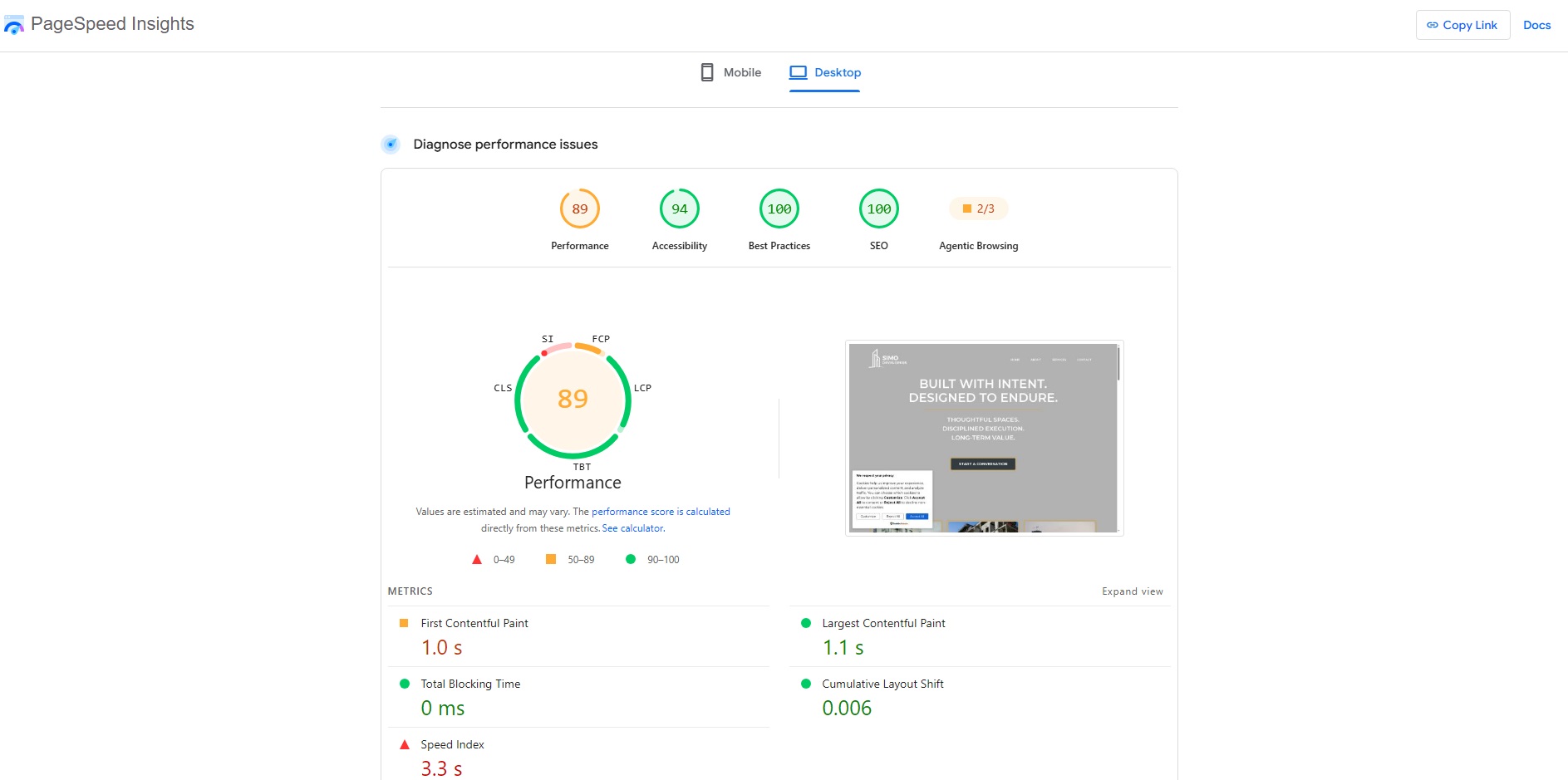
Task: Click the Copy Link button
Action: (1462, 25)
